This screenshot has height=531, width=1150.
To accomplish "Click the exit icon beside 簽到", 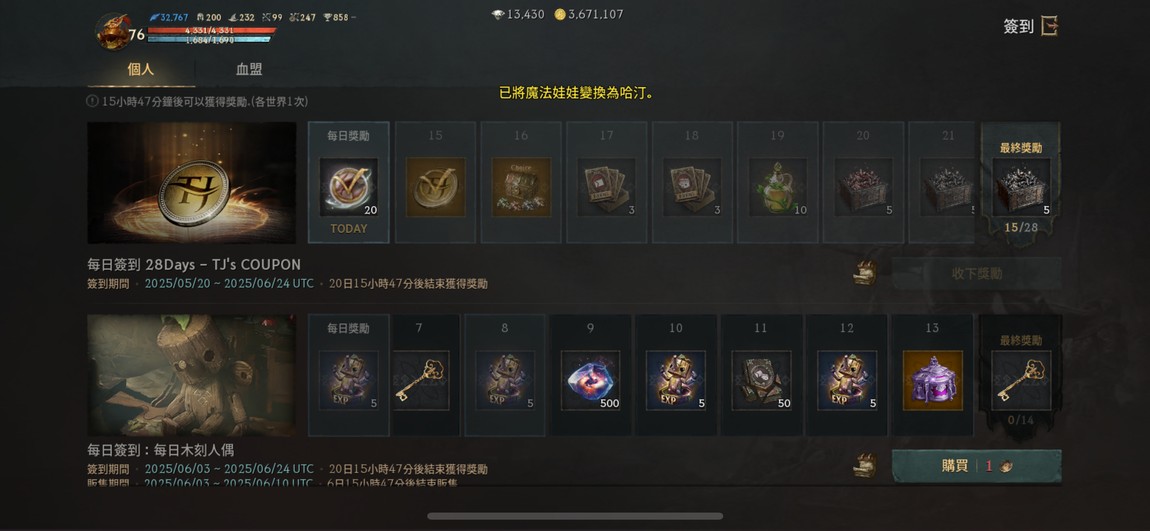I will (x=1050, y=26).
